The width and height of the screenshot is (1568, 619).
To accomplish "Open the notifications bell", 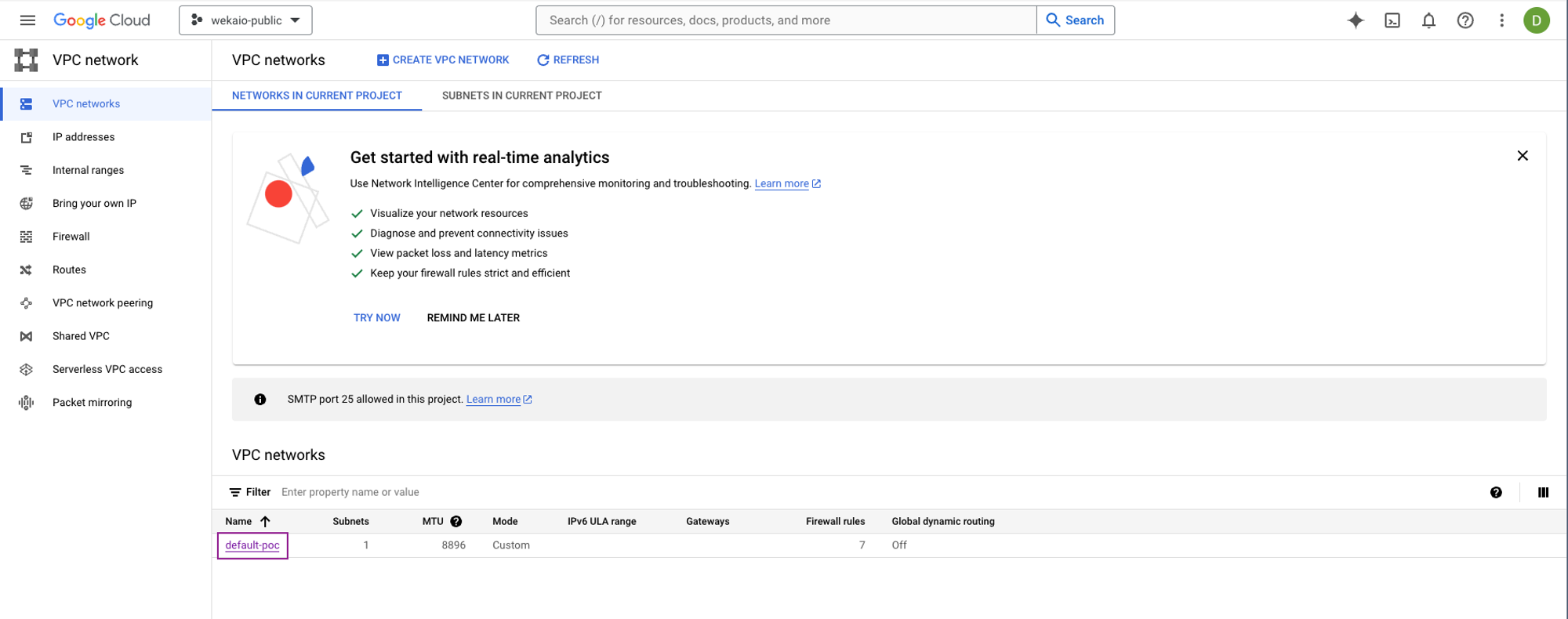I will [x=1428, y=20].
